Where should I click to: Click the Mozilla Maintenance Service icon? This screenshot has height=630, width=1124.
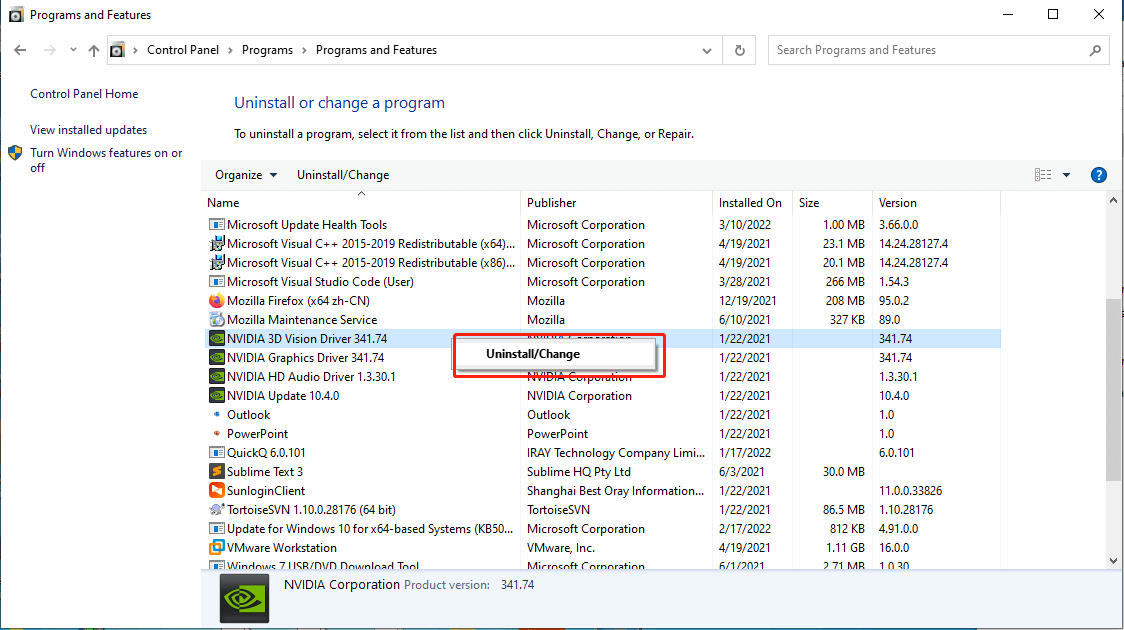click(x=216, y=320)
